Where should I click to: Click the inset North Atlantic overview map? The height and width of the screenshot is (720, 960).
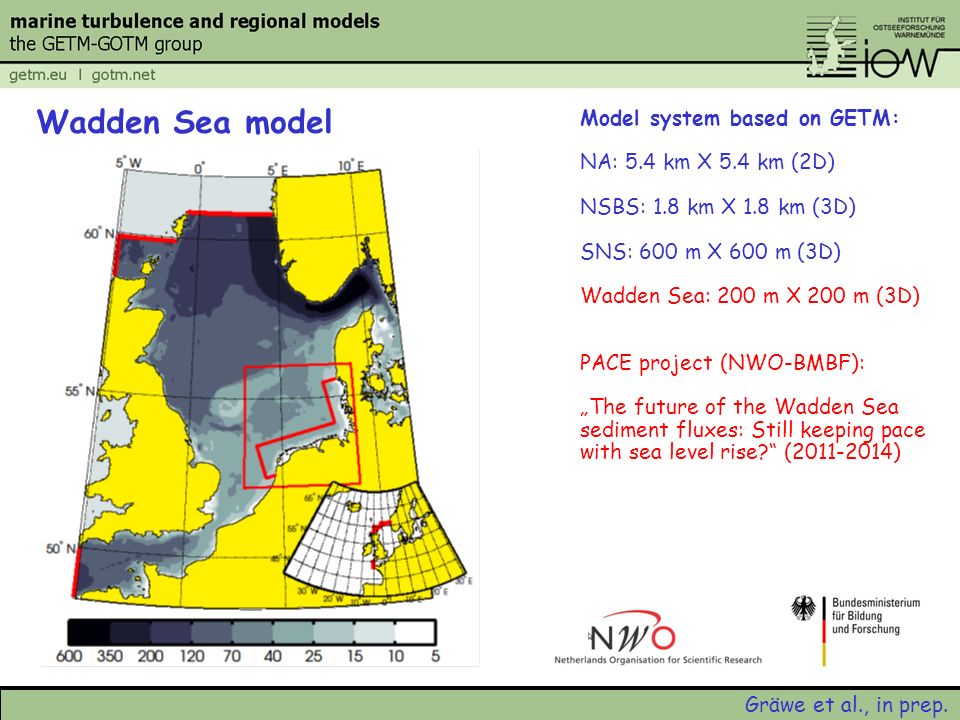(375, 539)
